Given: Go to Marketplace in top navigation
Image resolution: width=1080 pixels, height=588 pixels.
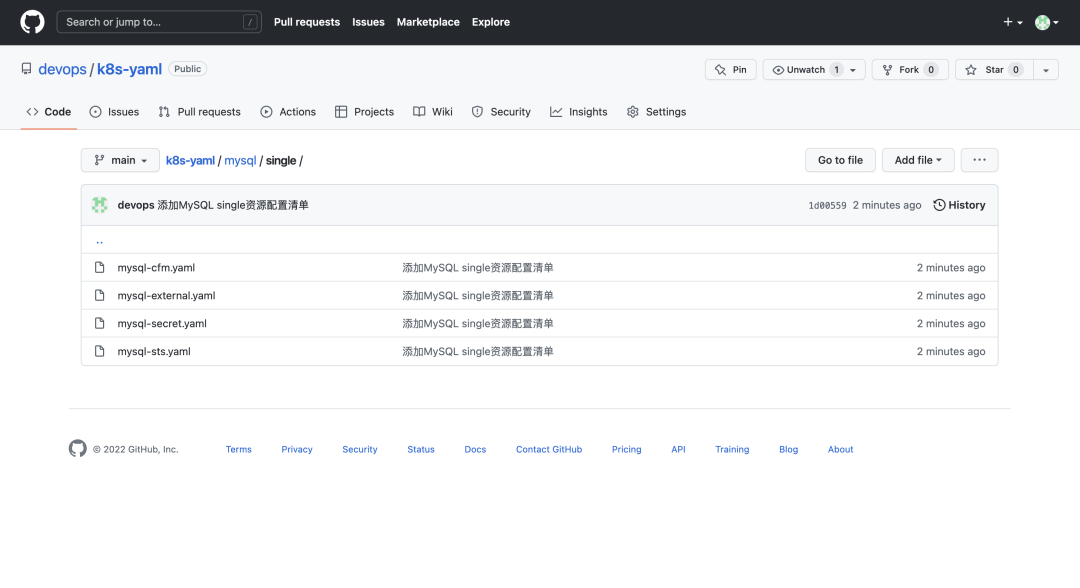Looking at the screenshot, I should click(428, 22).
